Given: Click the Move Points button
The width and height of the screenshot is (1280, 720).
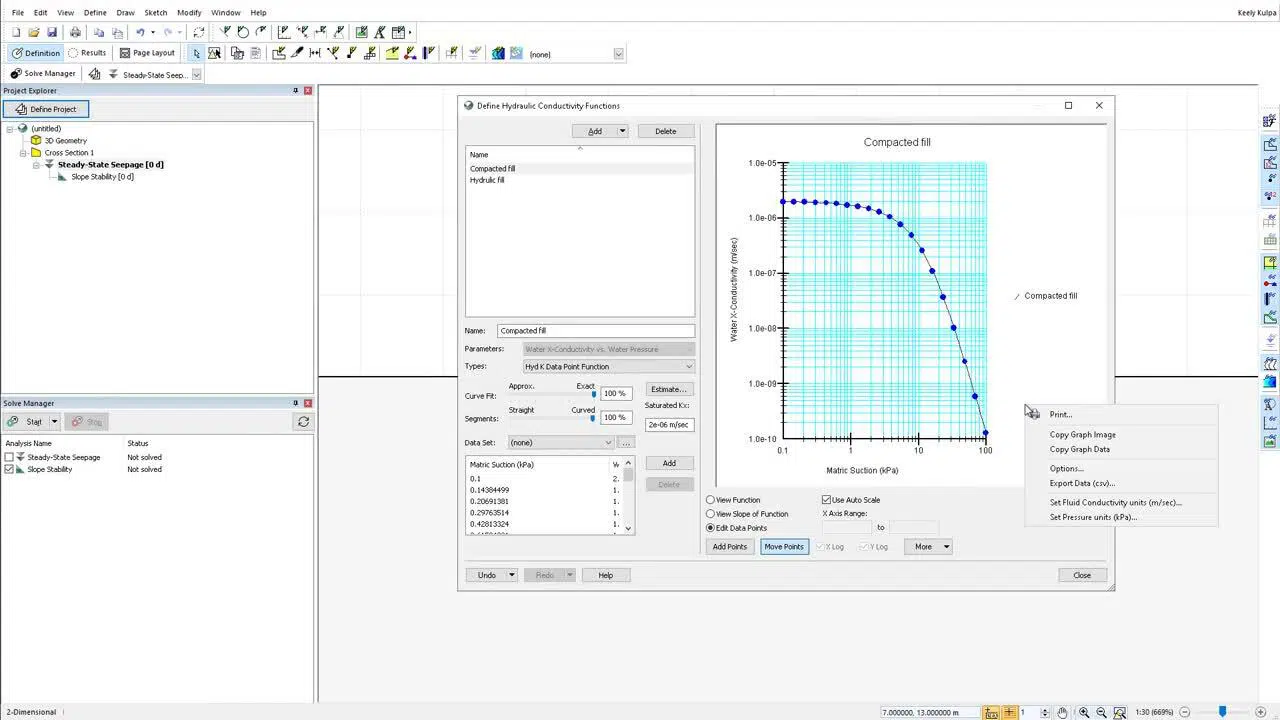Looking at the screenshot, I should pos(783,546).
